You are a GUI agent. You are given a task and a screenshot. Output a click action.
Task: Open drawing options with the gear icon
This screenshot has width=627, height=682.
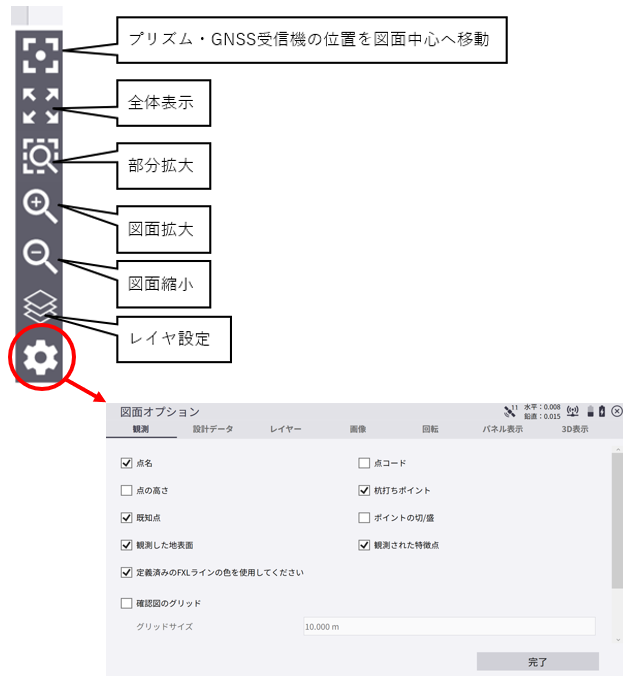40,358
